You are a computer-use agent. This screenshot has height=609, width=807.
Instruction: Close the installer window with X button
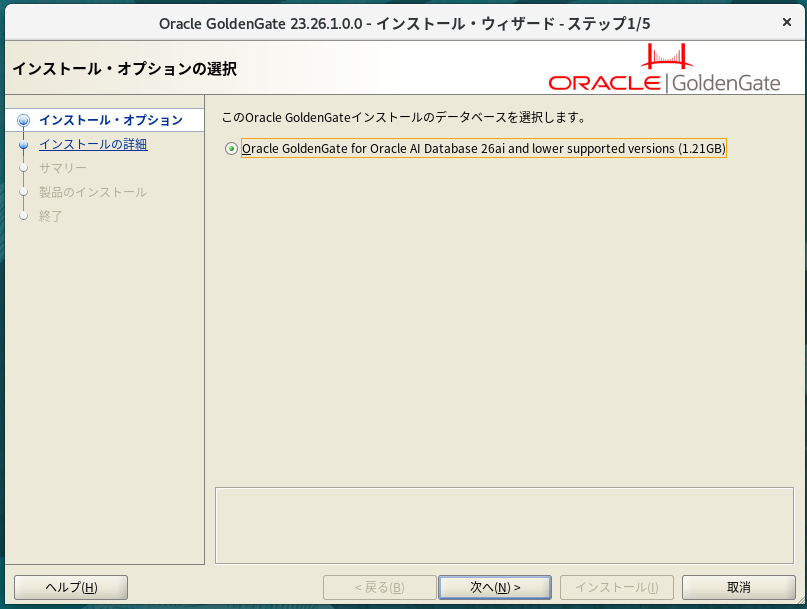(x=787, y=22)
